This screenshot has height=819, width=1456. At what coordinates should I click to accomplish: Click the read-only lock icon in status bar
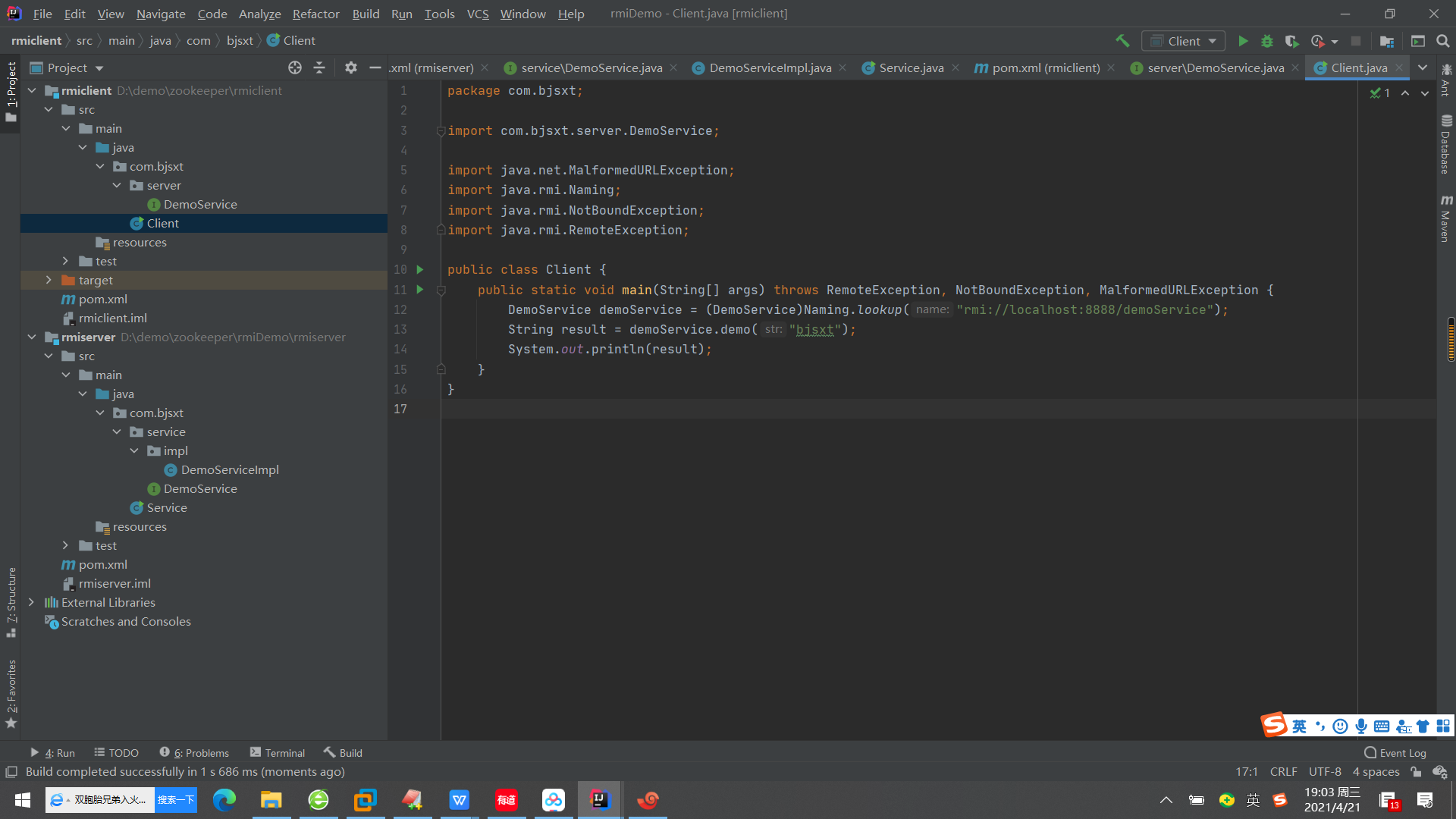(1416, 772)
